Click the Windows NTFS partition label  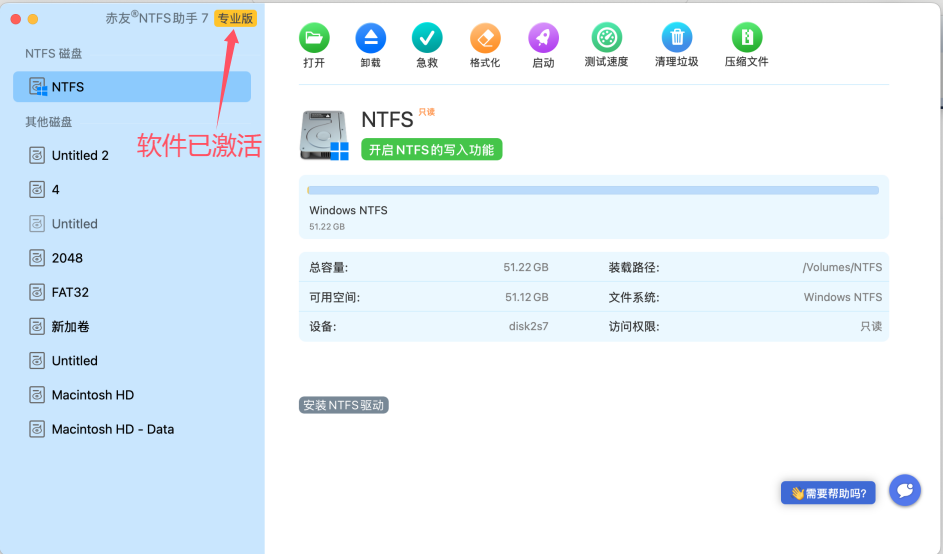click(x=348, y=211)
